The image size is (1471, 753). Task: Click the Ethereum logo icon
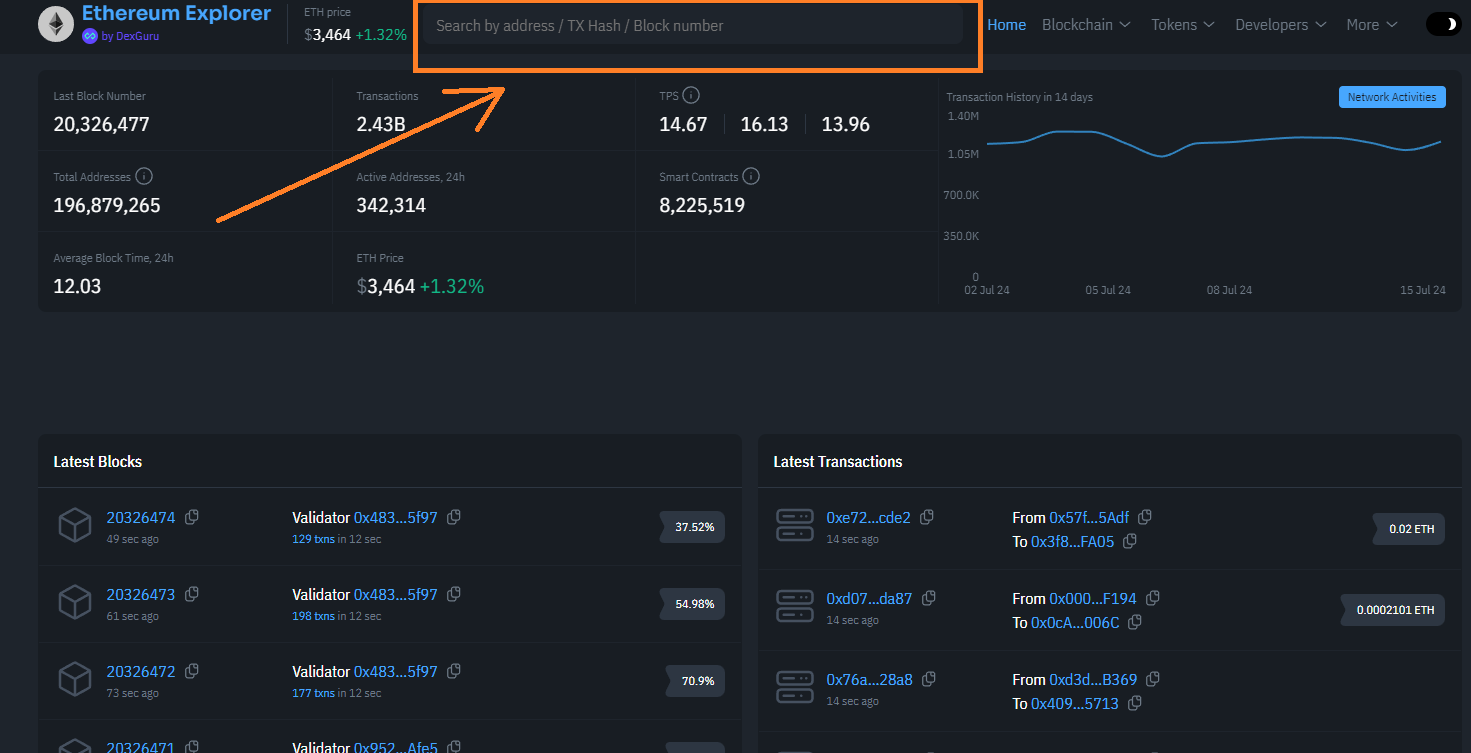click(56, 24)
